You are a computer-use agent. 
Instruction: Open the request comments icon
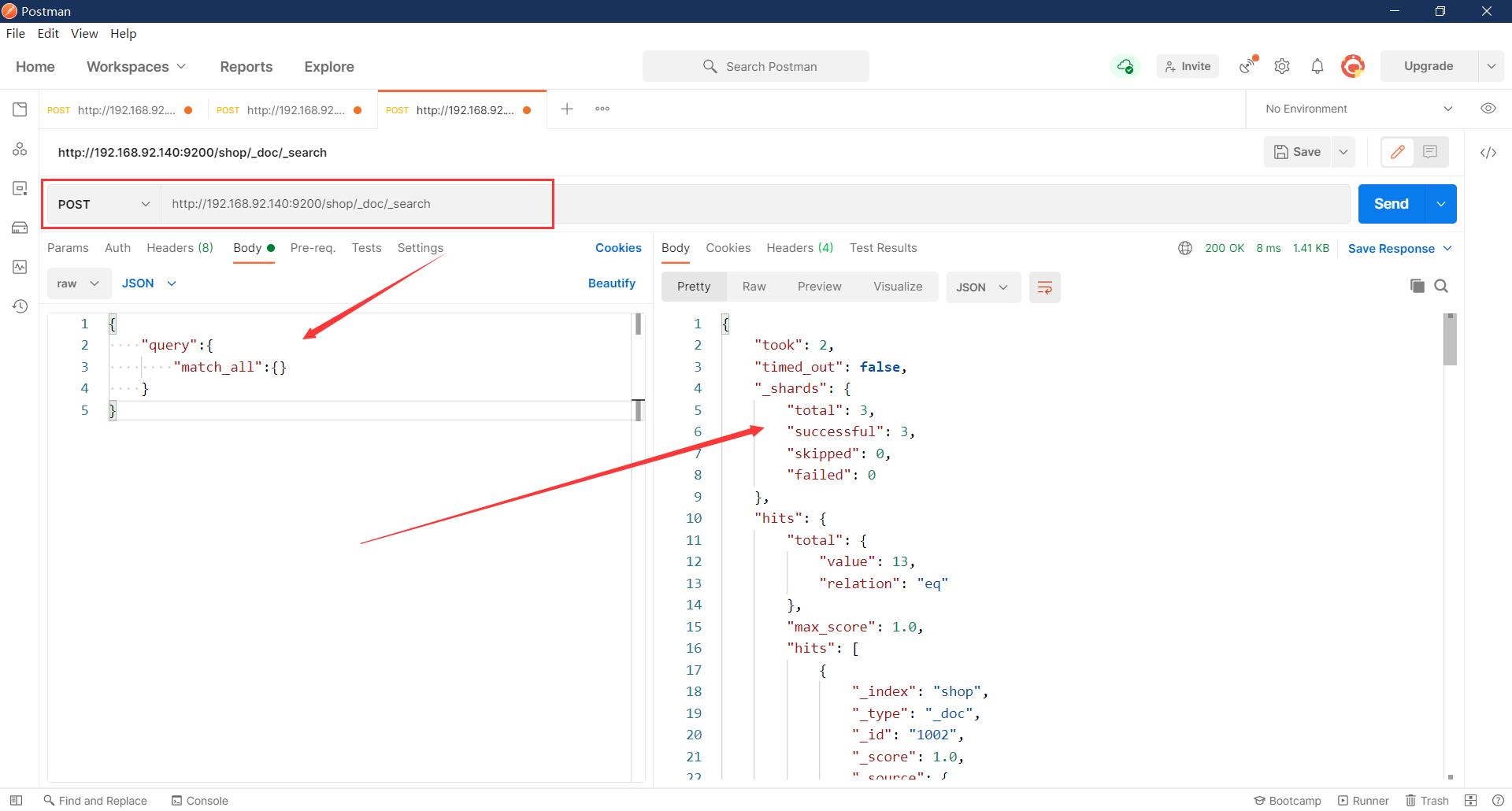(x=1430, y=152)
